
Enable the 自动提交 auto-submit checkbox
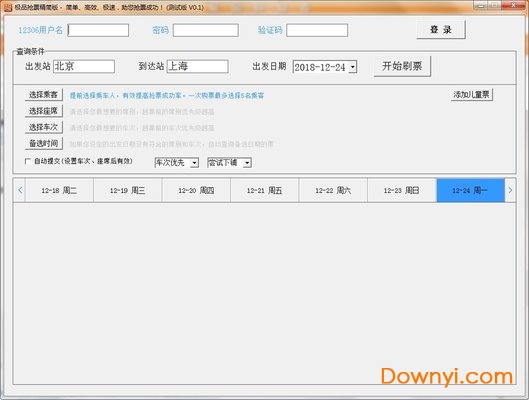coord(28,161)
